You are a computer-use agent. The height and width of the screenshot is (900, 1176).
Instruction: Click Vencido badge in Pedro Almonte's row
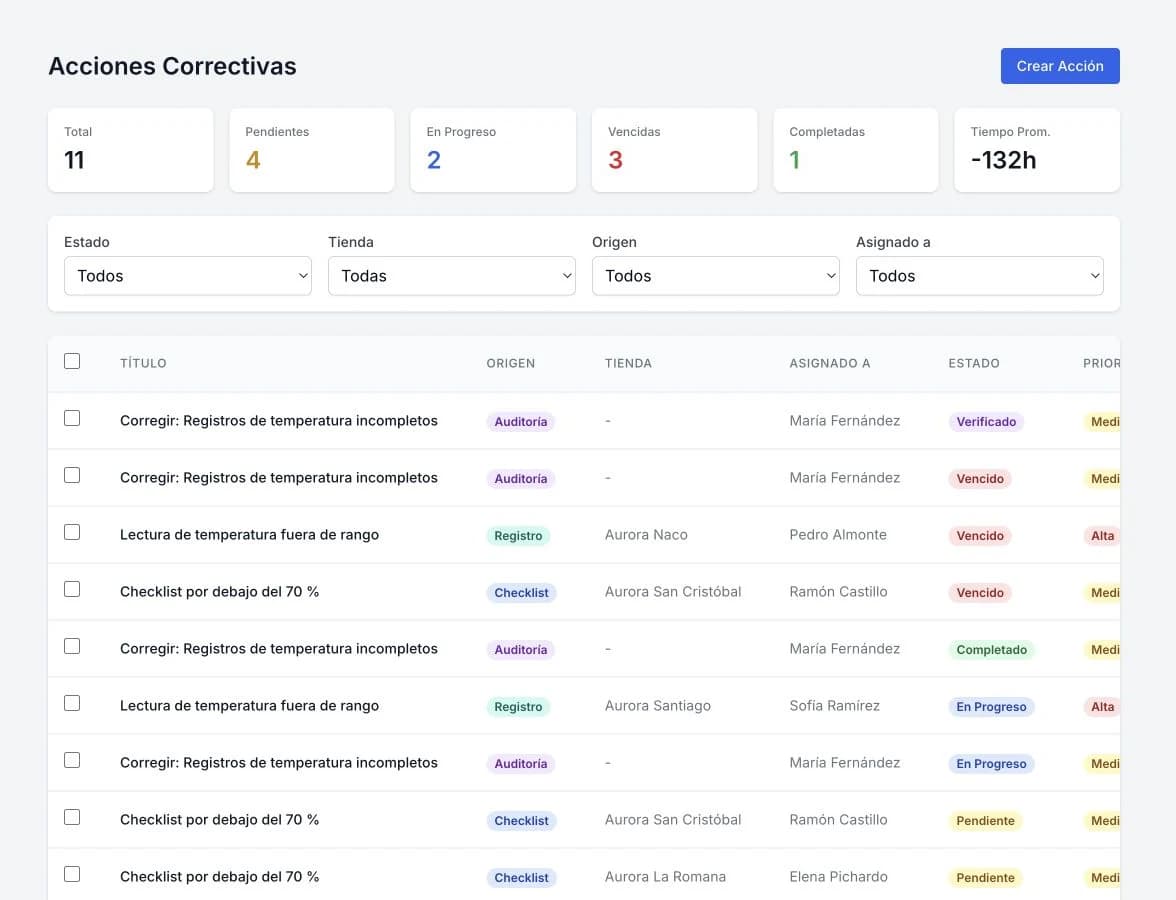980,536
